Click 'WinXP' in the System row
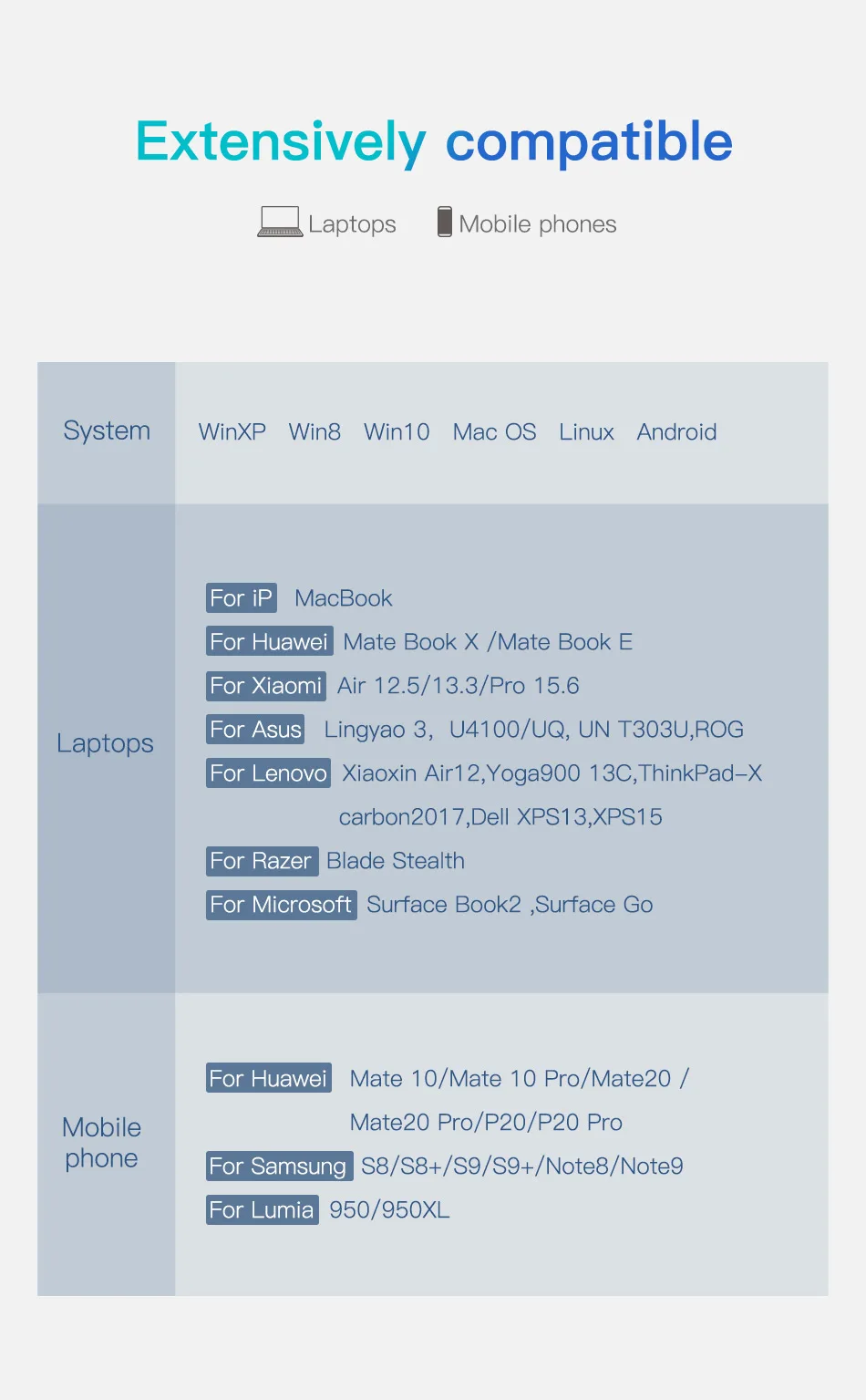Image resolution: width=866 pixels, height=1400 pixels. [x=232, y=432]
